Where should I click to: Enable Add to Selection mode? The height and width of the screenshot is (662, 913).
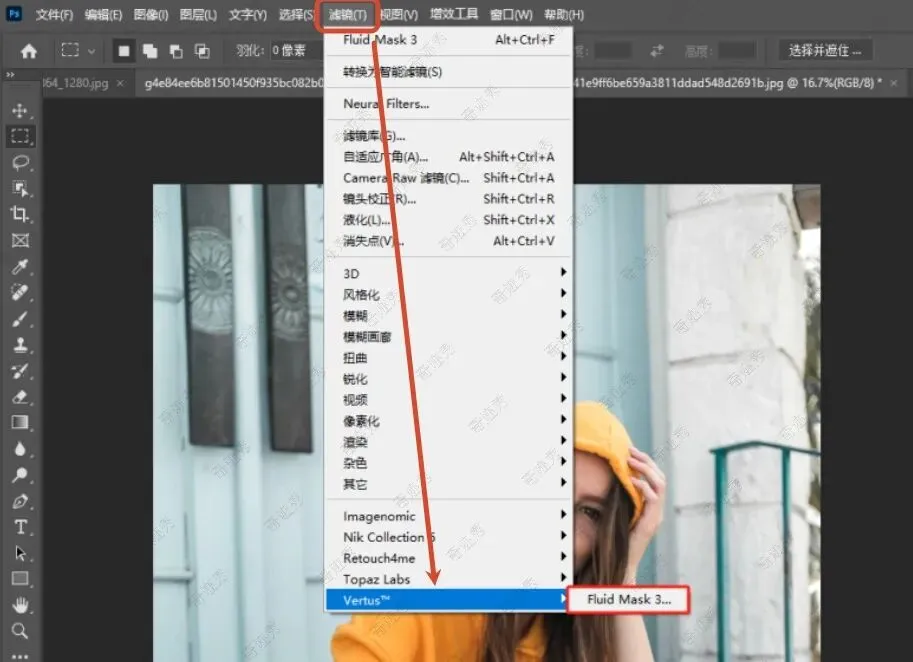coord(150,51)
